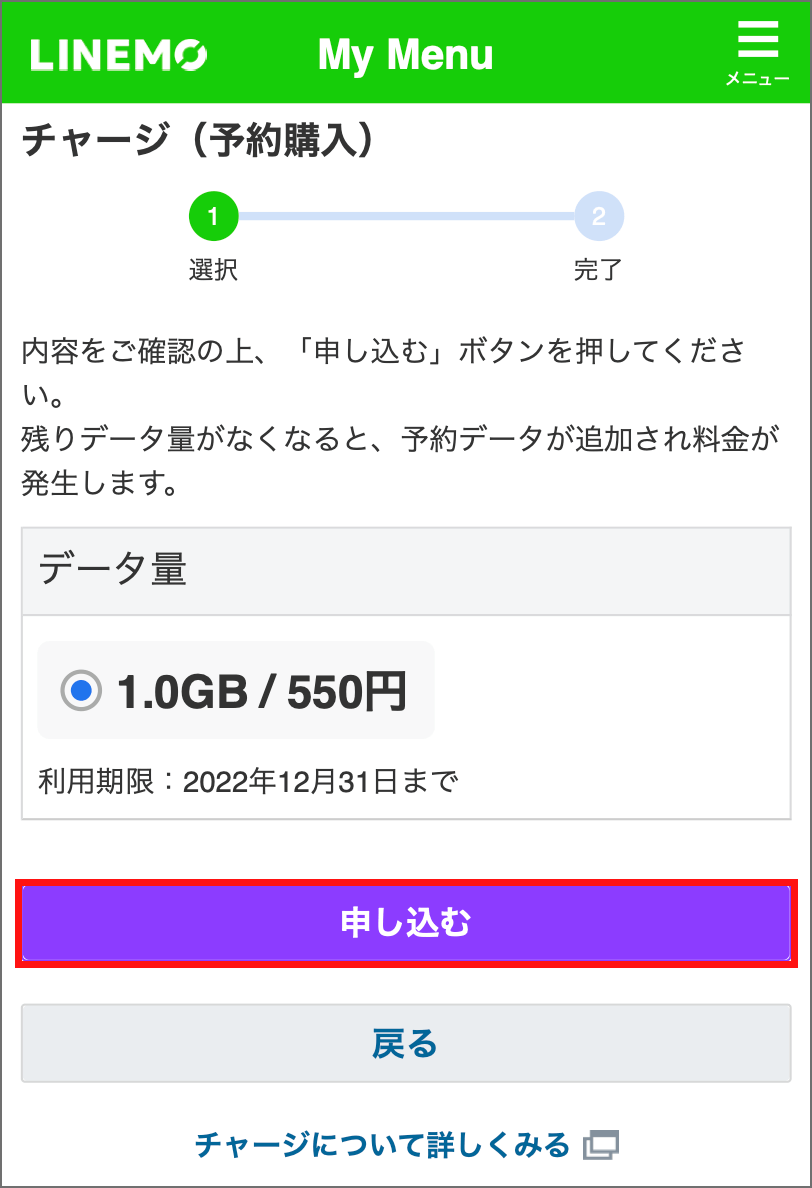Click the external window icon beside the charge link
The width and height of the screenshot is (812, 1188).
pos(601,1144)
